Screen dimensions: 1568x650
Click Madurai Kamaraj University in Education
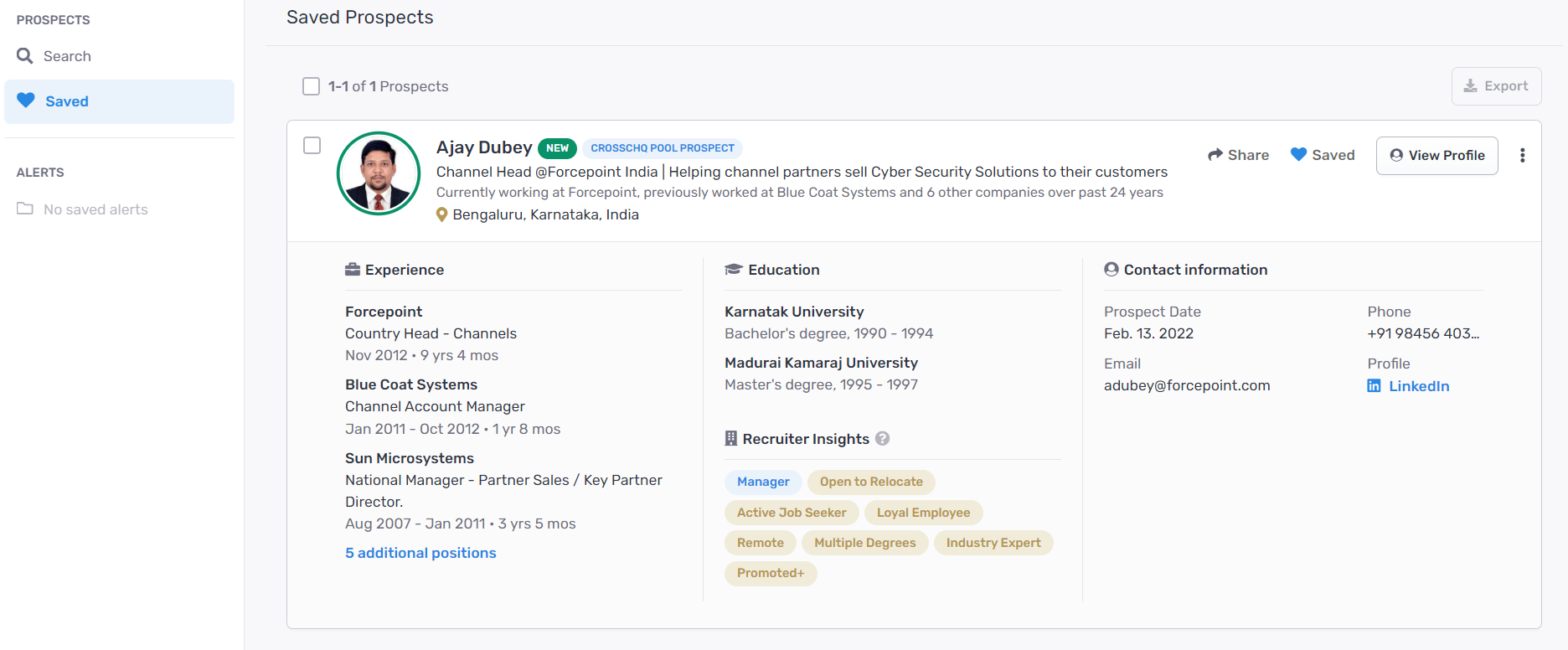pyautogui.click(x=821, y=363)
